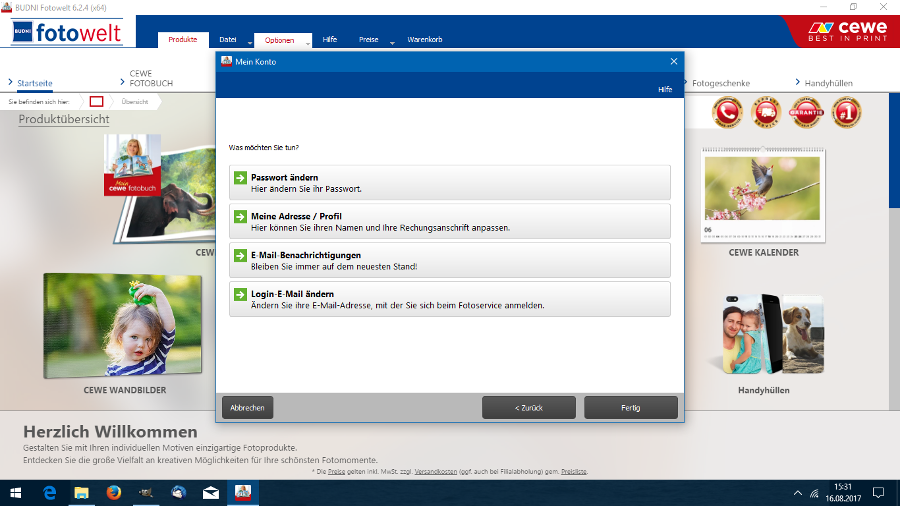
Task: Open the Handyhüllen navigation entry
Action: coord(829,83)
